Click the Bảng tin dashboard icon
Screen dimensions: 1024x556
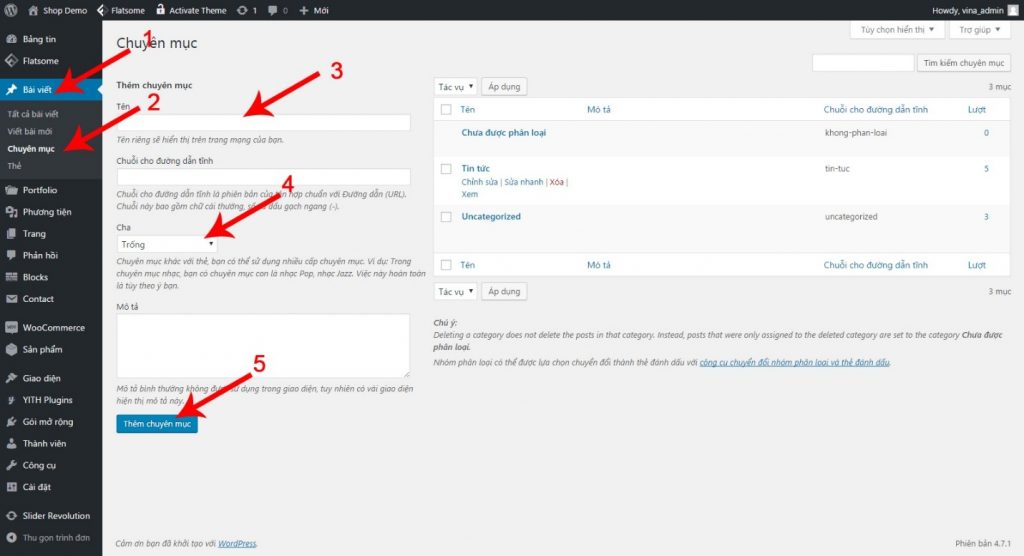tap(11, 39)
